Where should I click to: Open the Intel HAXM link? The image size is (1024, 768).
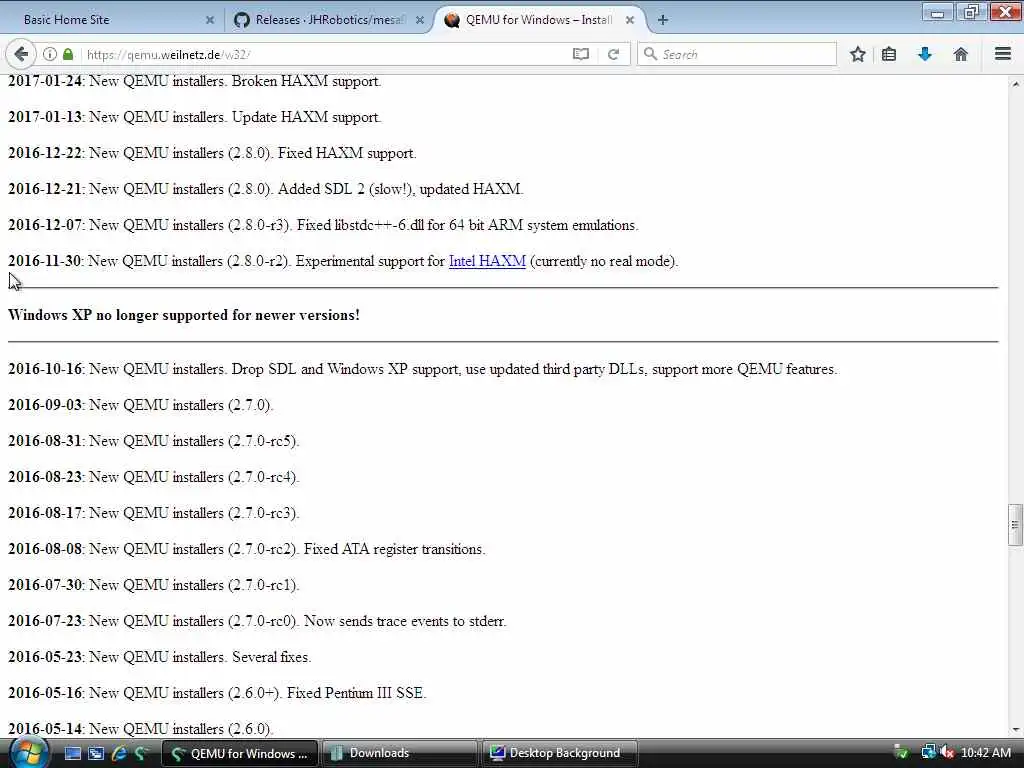(487, 261)
